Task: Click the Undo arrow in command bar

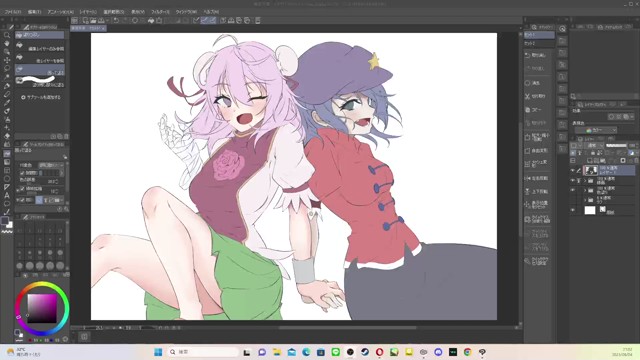Action: coord(116,20)
